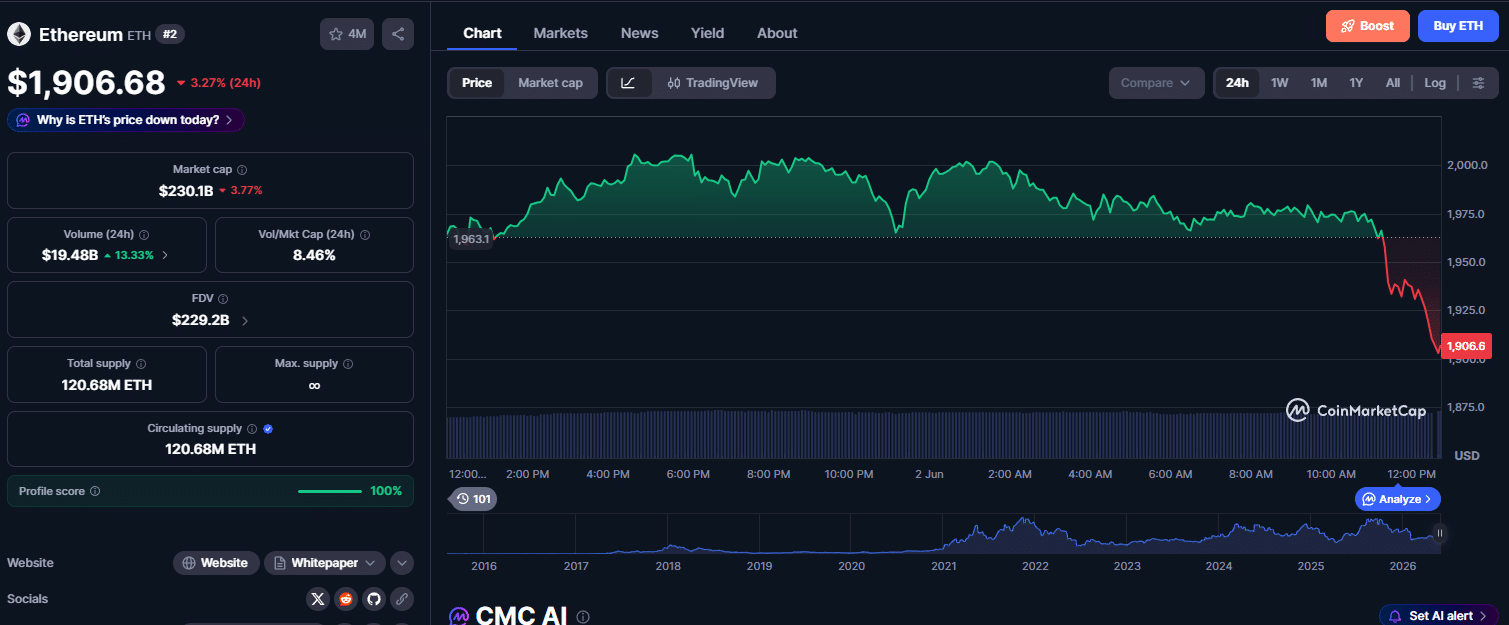Select the 1W time range
1509x625 pixels.
(1280, 83)
